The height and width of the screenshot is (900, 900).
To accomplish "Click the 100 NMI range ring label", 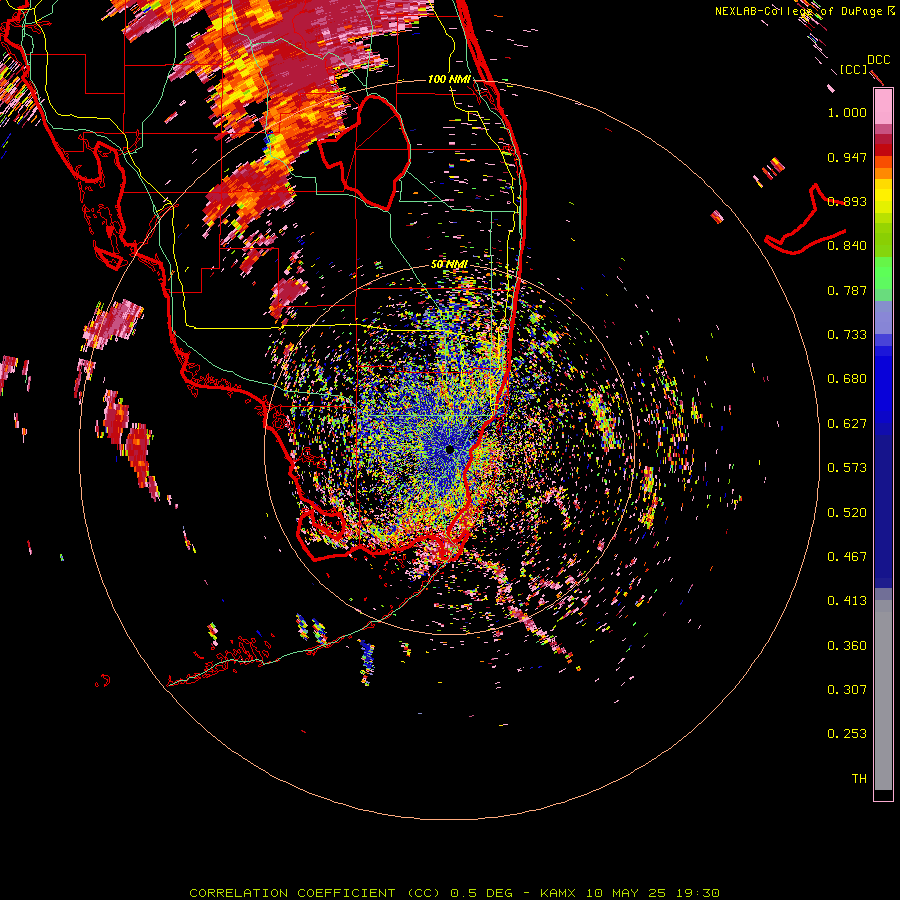I will (449, 79).
